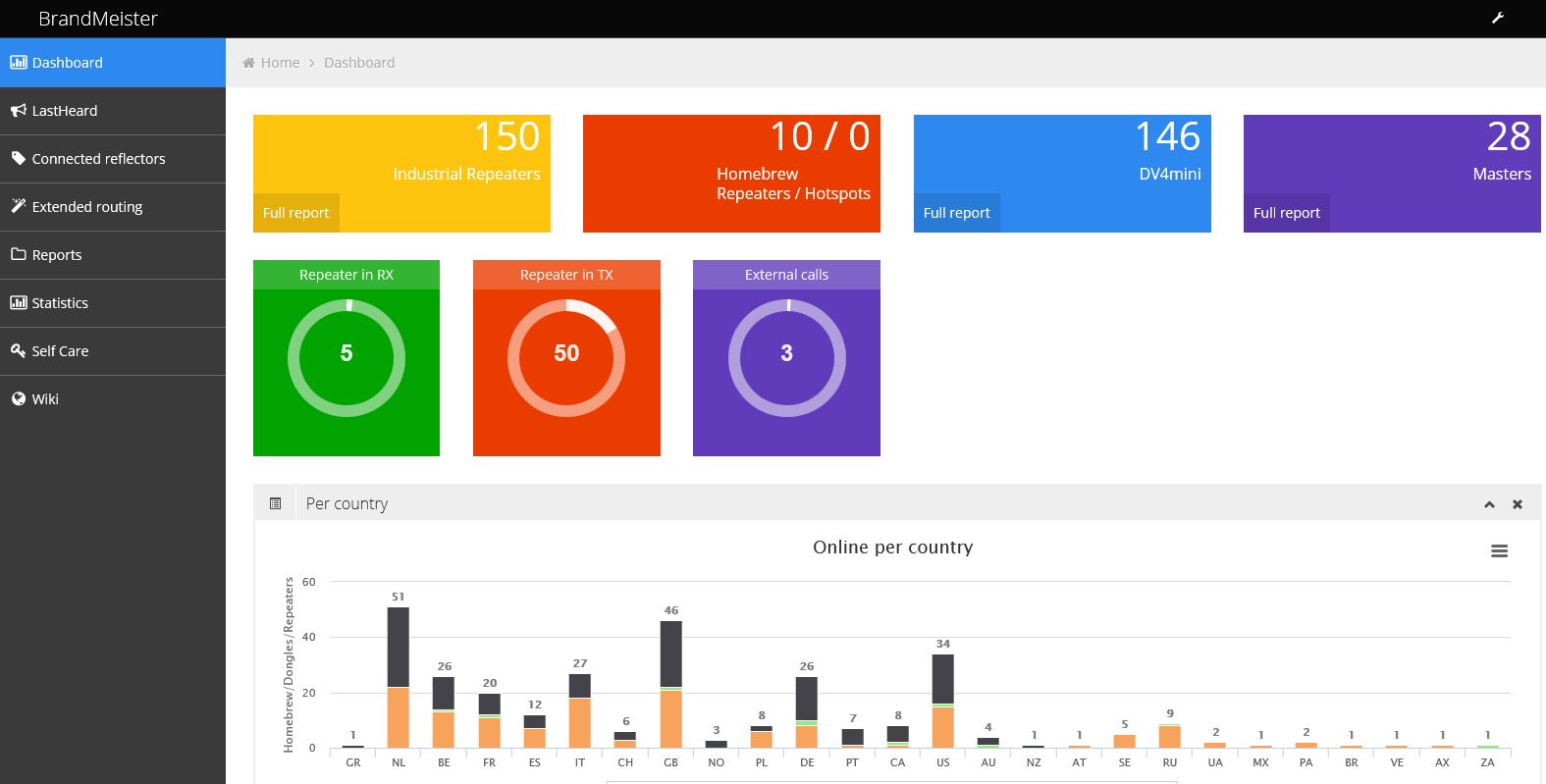Click the Per country panel title
Viewport: 1546px width, 784px height.
coord(347,503)
